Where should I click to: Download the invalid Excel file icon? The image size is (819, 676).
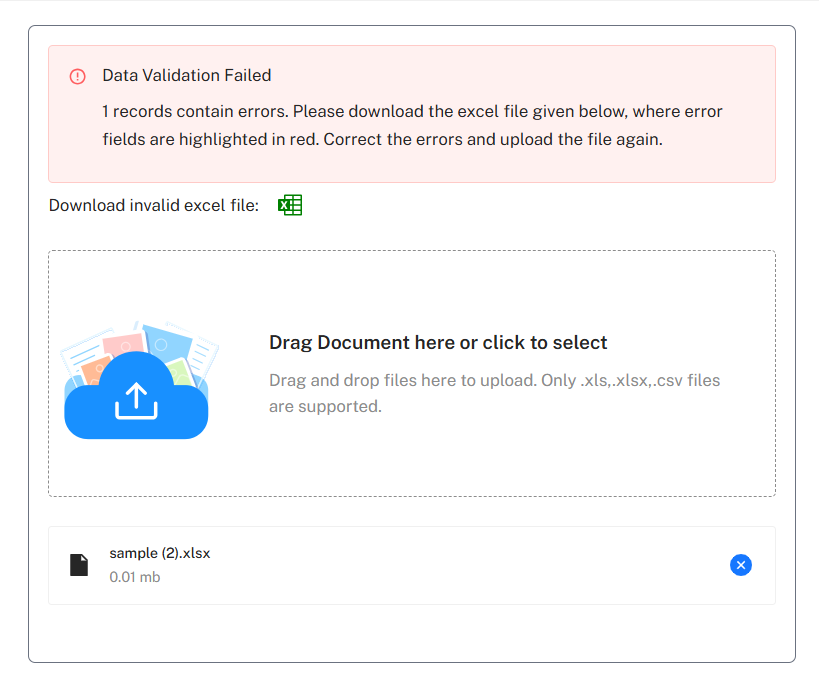pos(290,205)
